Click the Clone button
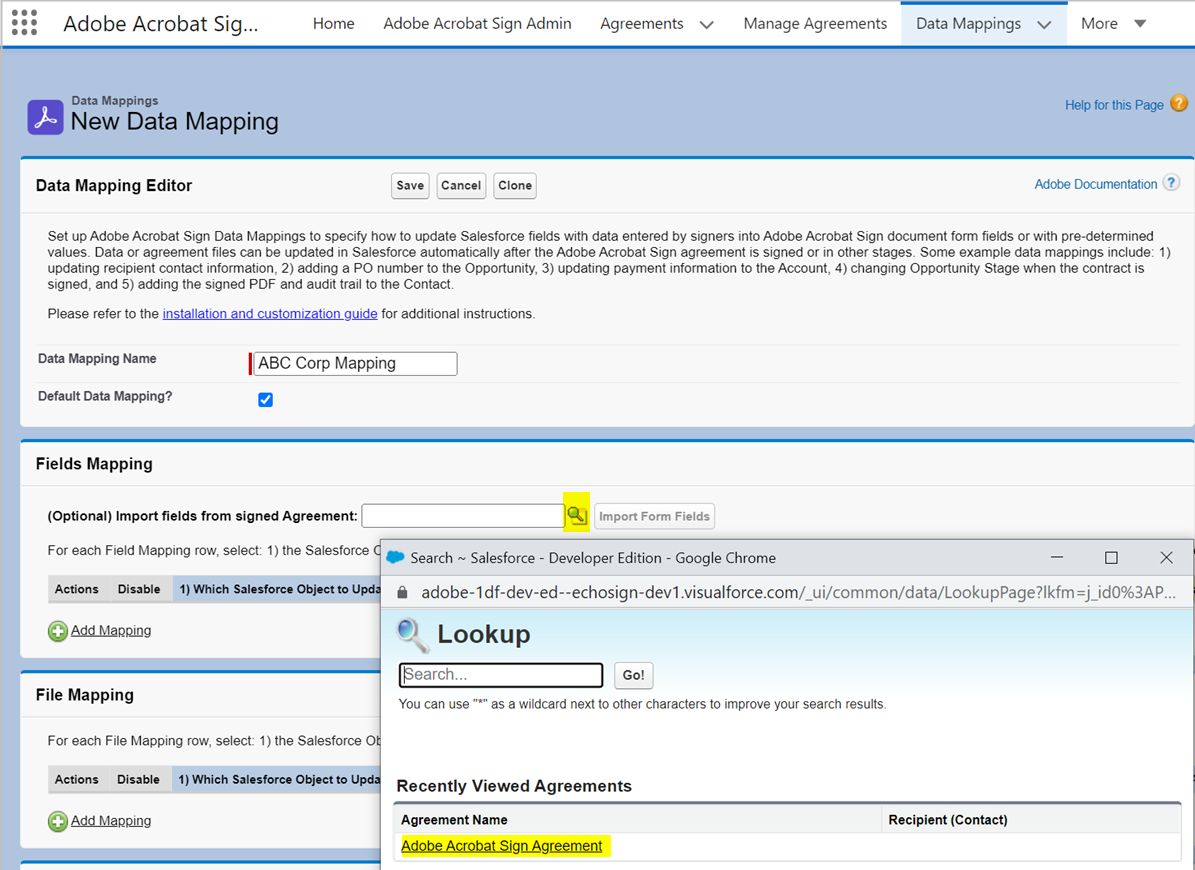Image resolution: width=1195 pixels, height=870 pixels. (515, 185)
